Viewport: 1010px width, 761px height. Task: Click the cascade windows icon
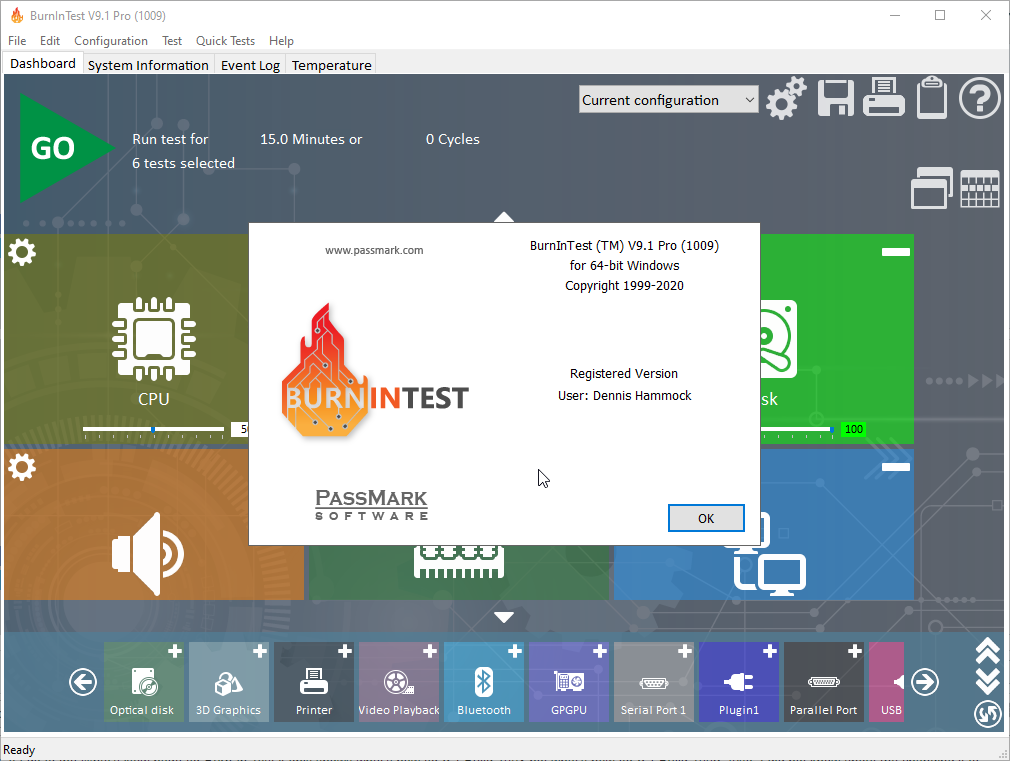pyautogui.click(x=931, y=188)
